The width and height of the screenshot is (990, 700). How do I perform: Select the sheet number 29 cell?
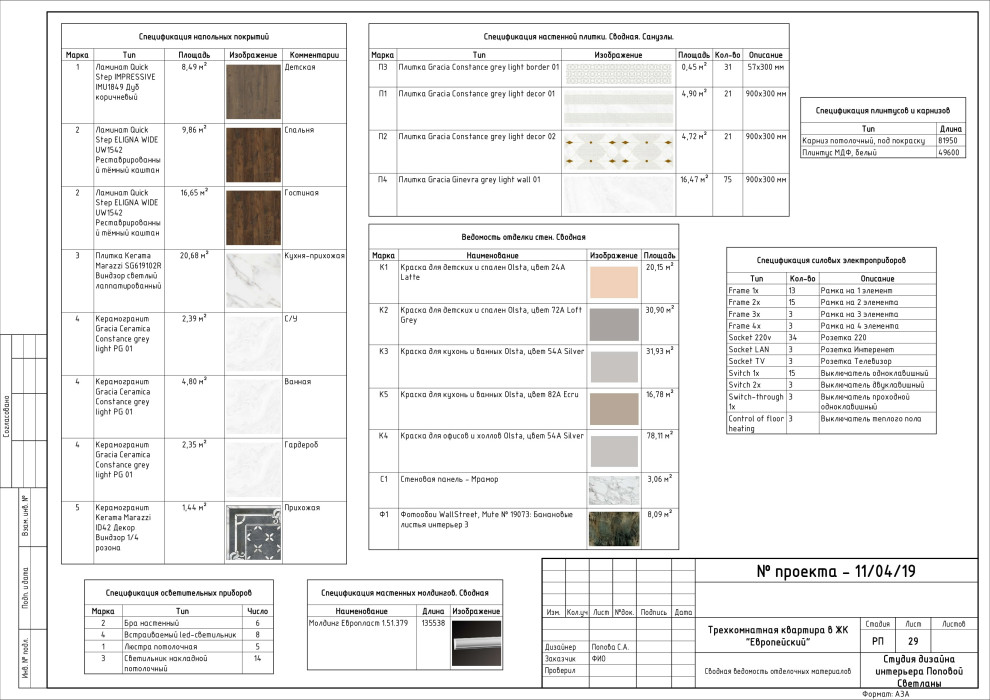(912, 641)
